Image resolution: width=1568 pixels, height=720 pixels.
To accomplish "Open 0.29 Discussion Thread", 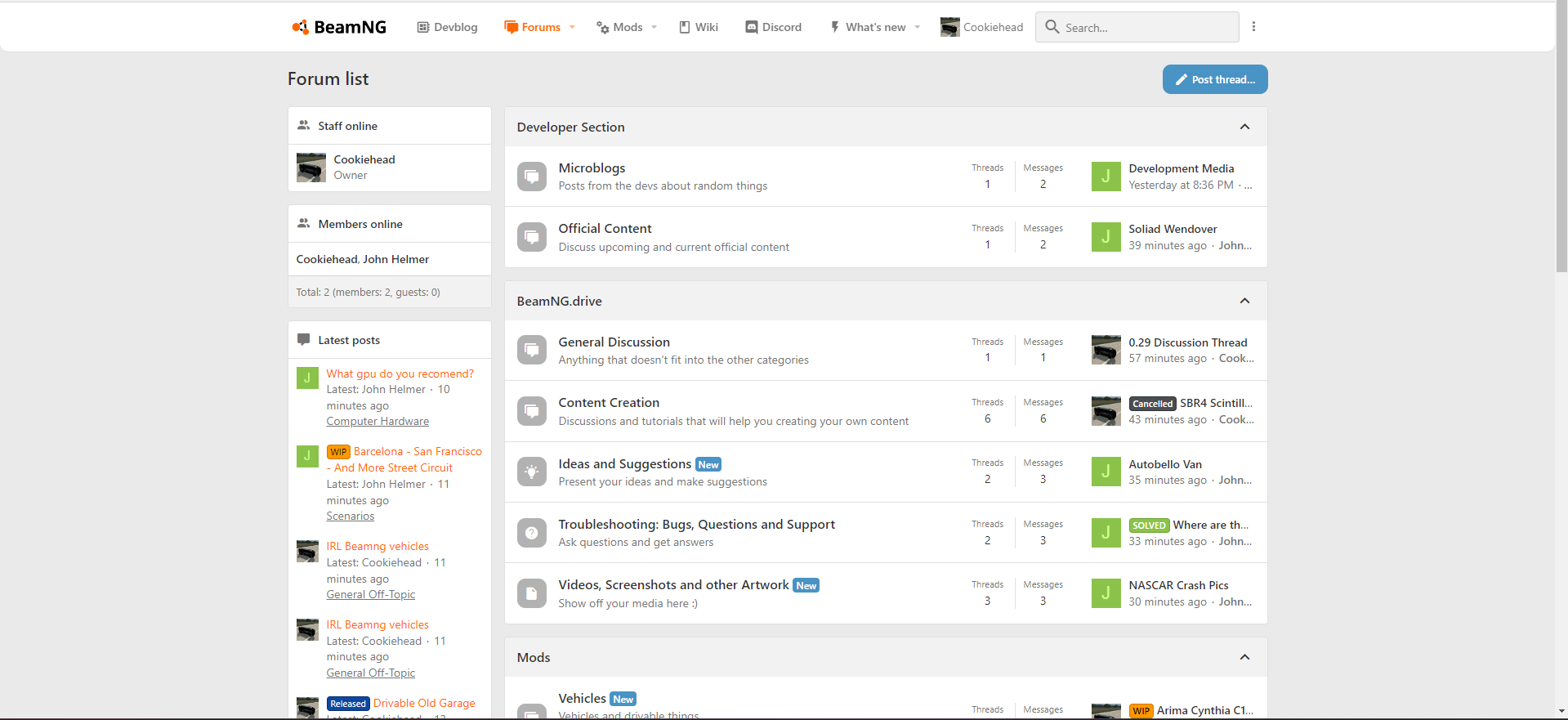I will [x=1188, y=342].
